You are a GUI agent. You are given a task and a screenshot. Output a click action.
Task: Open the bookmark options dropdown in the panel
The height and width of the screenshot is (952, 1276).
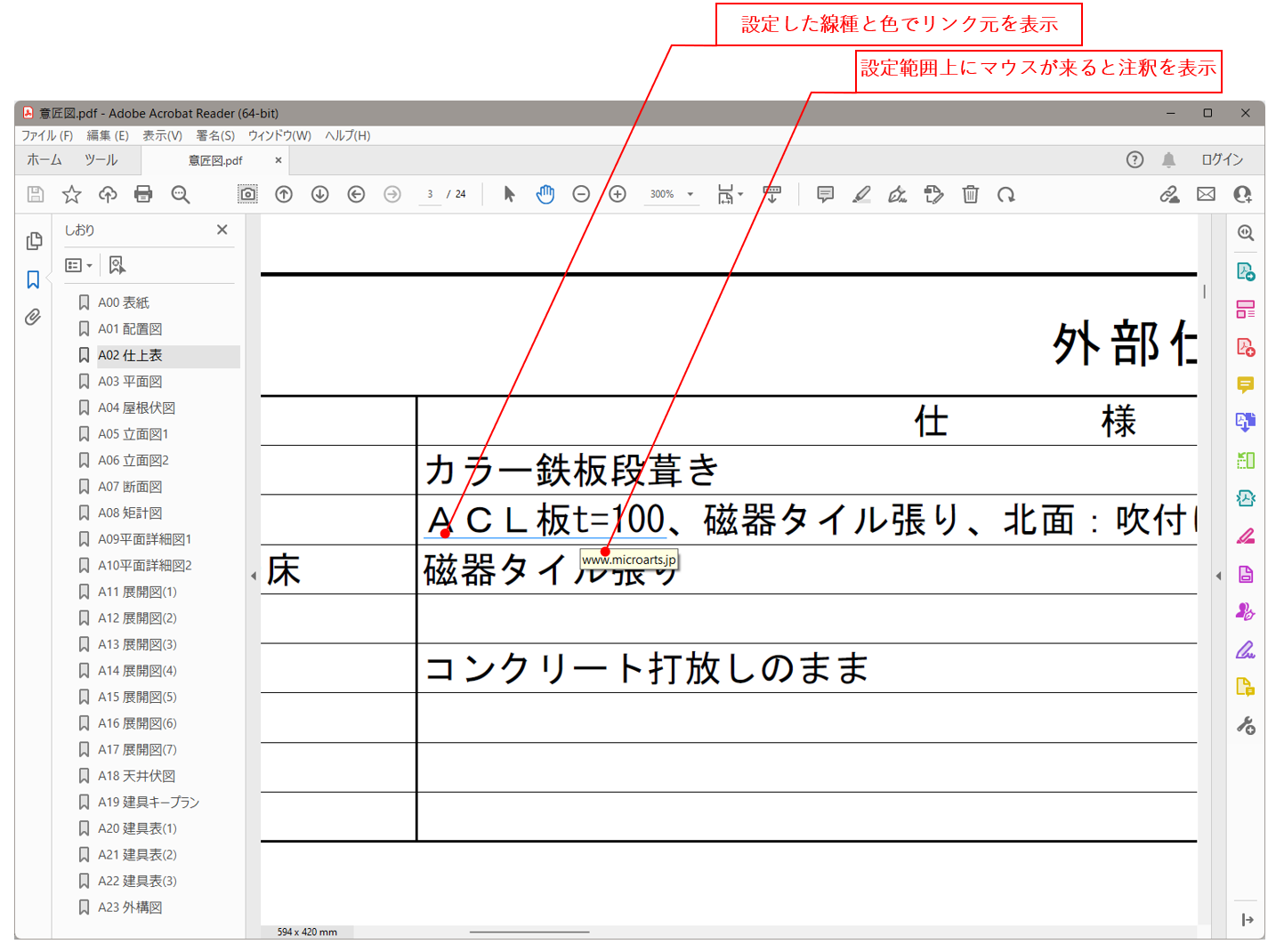[x=80, y=264]
